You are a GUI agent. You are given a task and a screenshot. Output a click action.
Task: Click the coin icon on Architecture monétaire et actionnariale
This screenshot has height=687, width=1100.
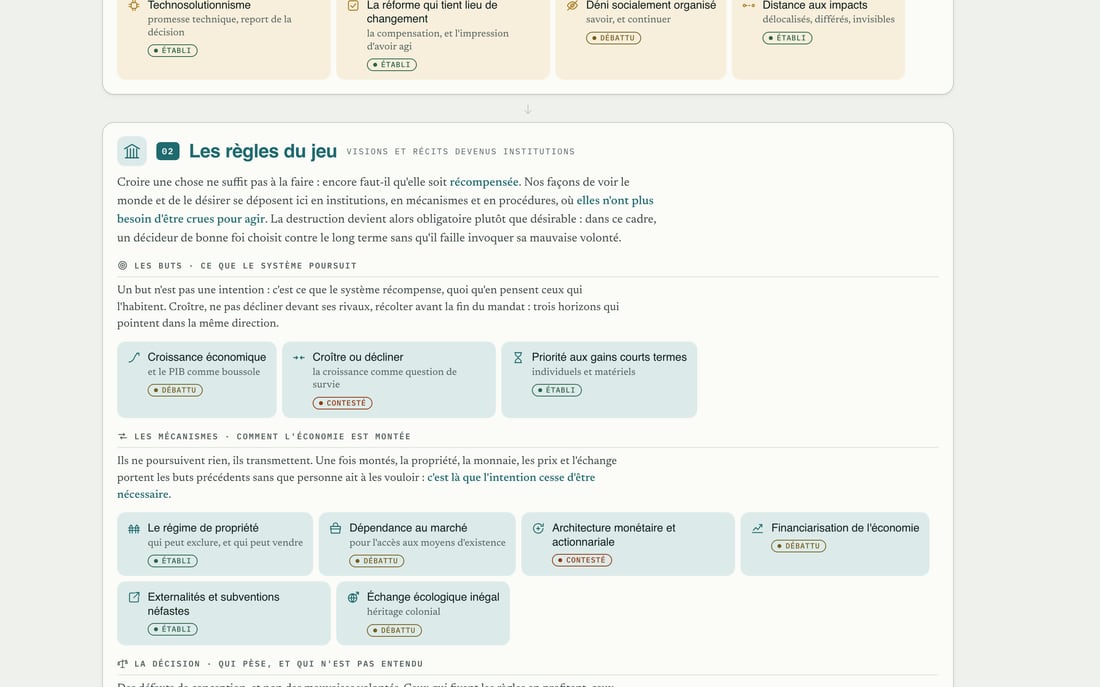tap(538, 528)
